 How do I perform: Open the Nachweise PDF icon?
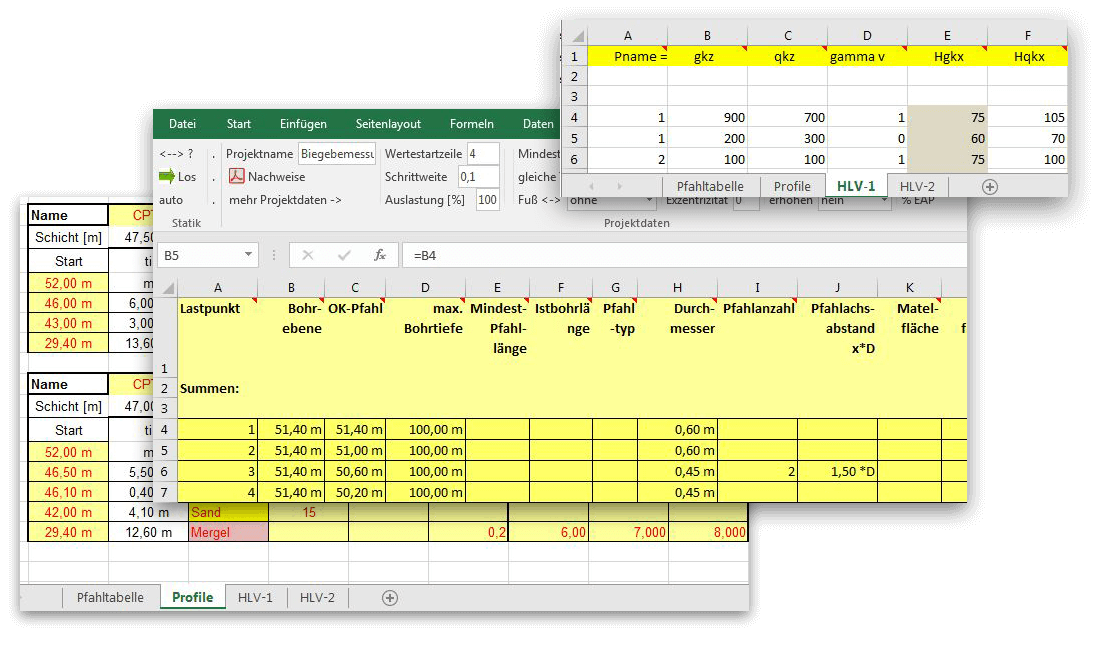(237, 177)
